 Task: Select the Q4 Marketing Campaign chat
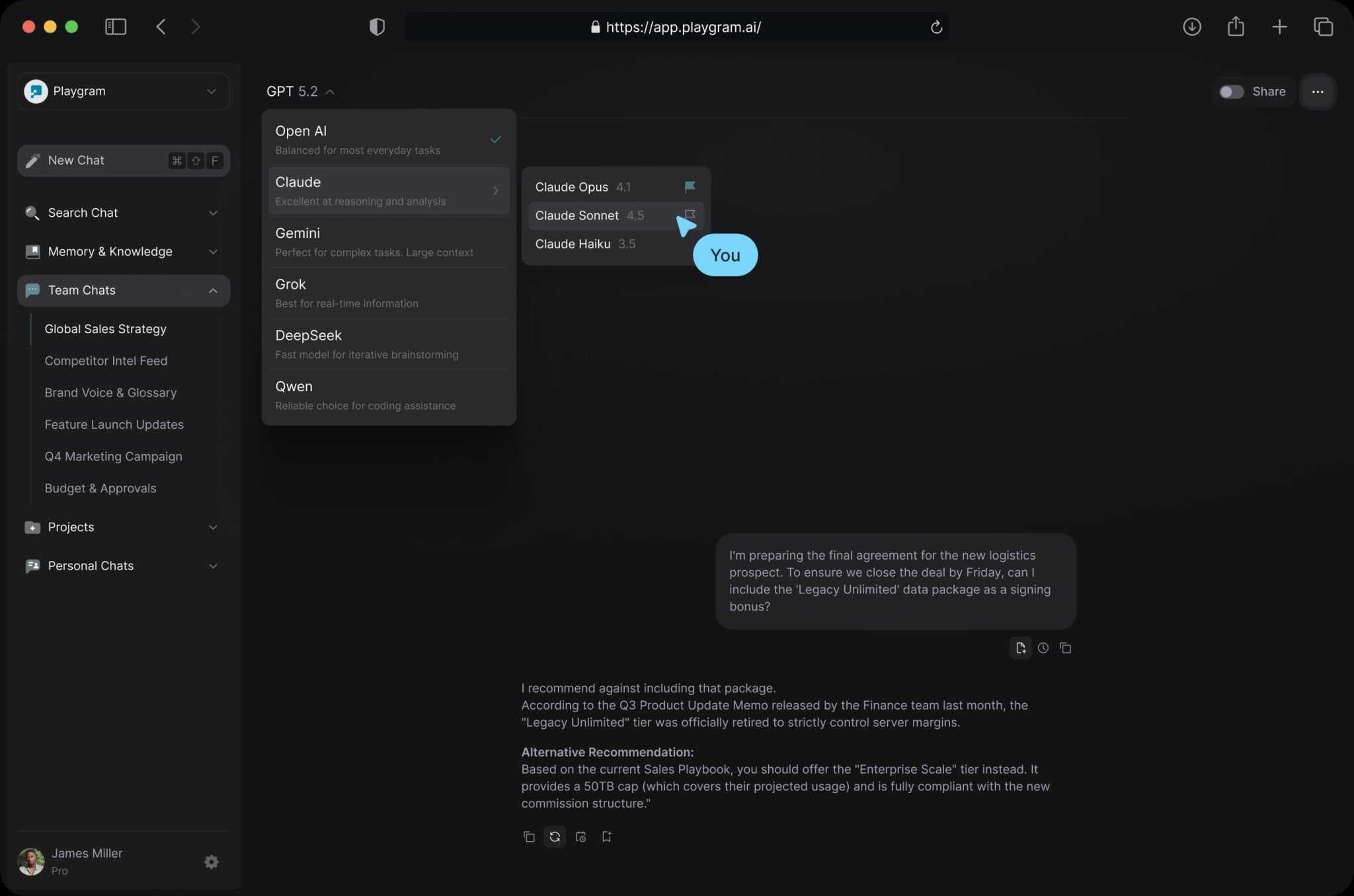click(113, 456)
